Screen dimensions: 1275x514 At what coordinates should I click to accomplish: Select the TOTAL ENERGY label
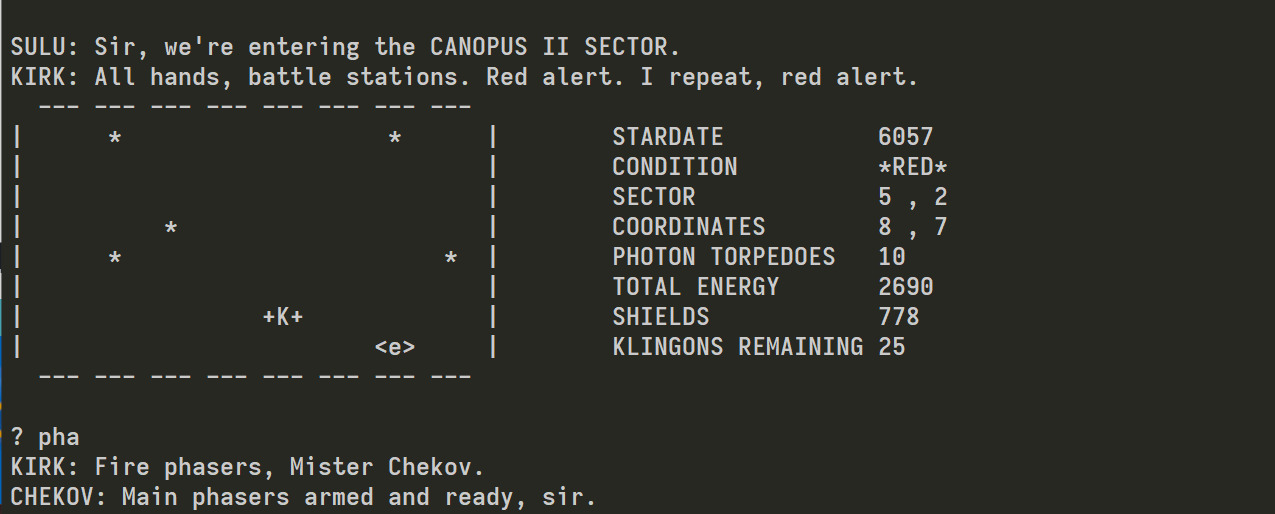(695, 287)
